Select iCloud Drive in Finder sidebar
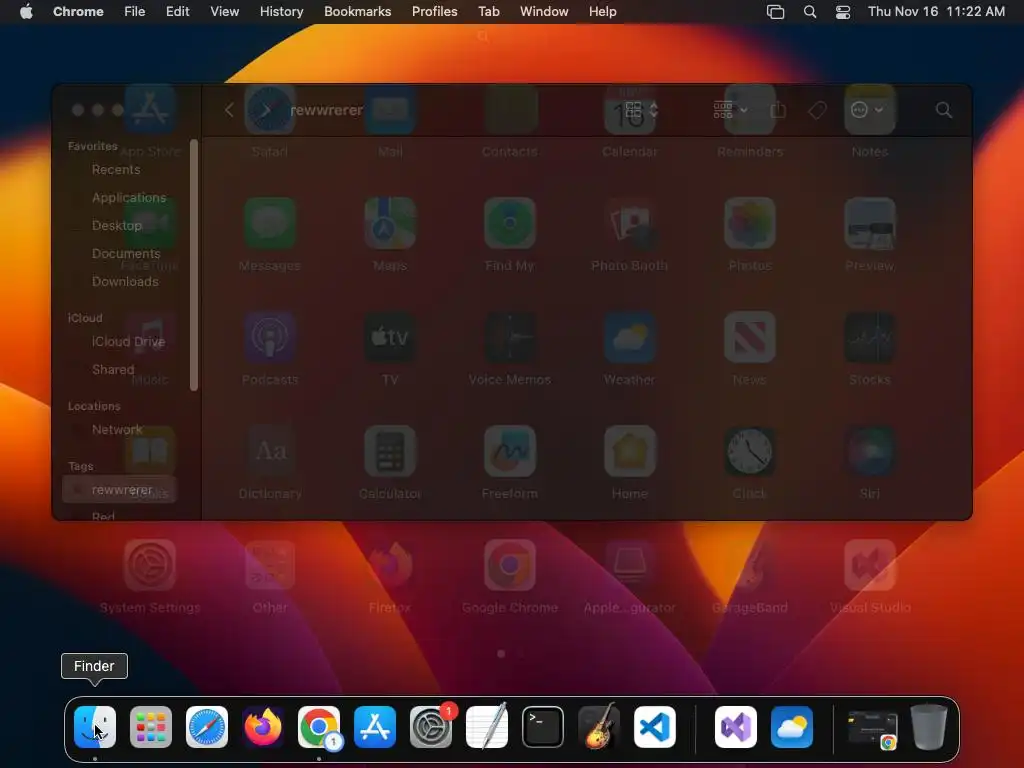Screen dimensions: 1024x768 pos(128,342)
